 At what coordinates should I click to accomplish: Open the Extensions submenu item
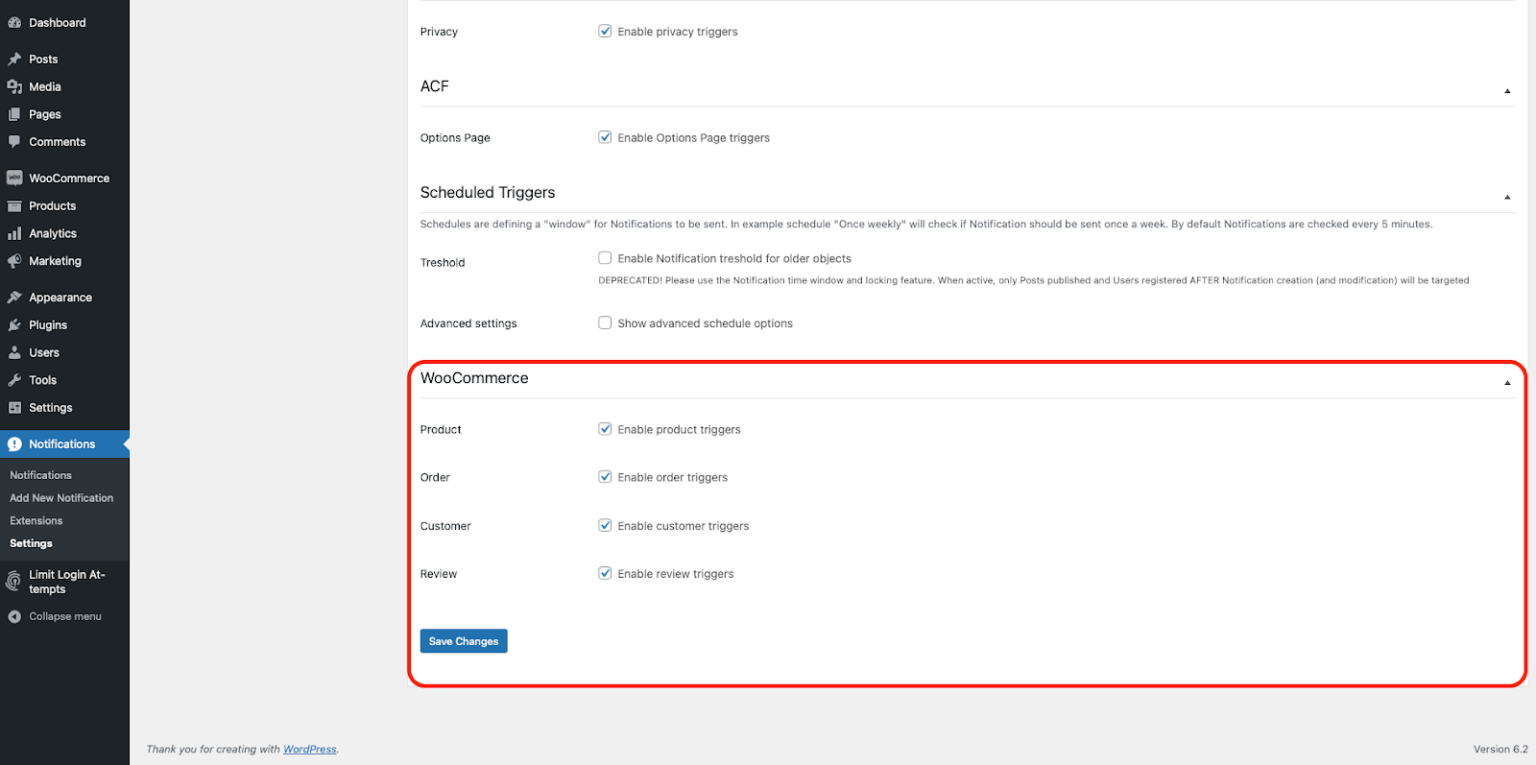click(x=36, y=520)
